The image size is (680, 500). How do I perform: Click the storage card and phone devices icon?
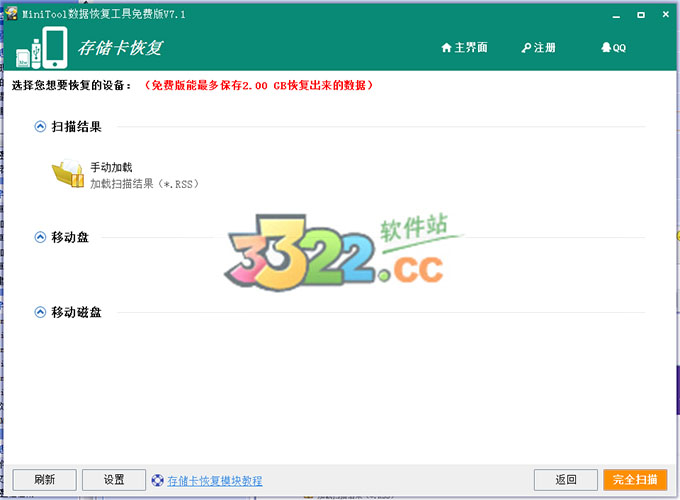[x=42, y=47]
